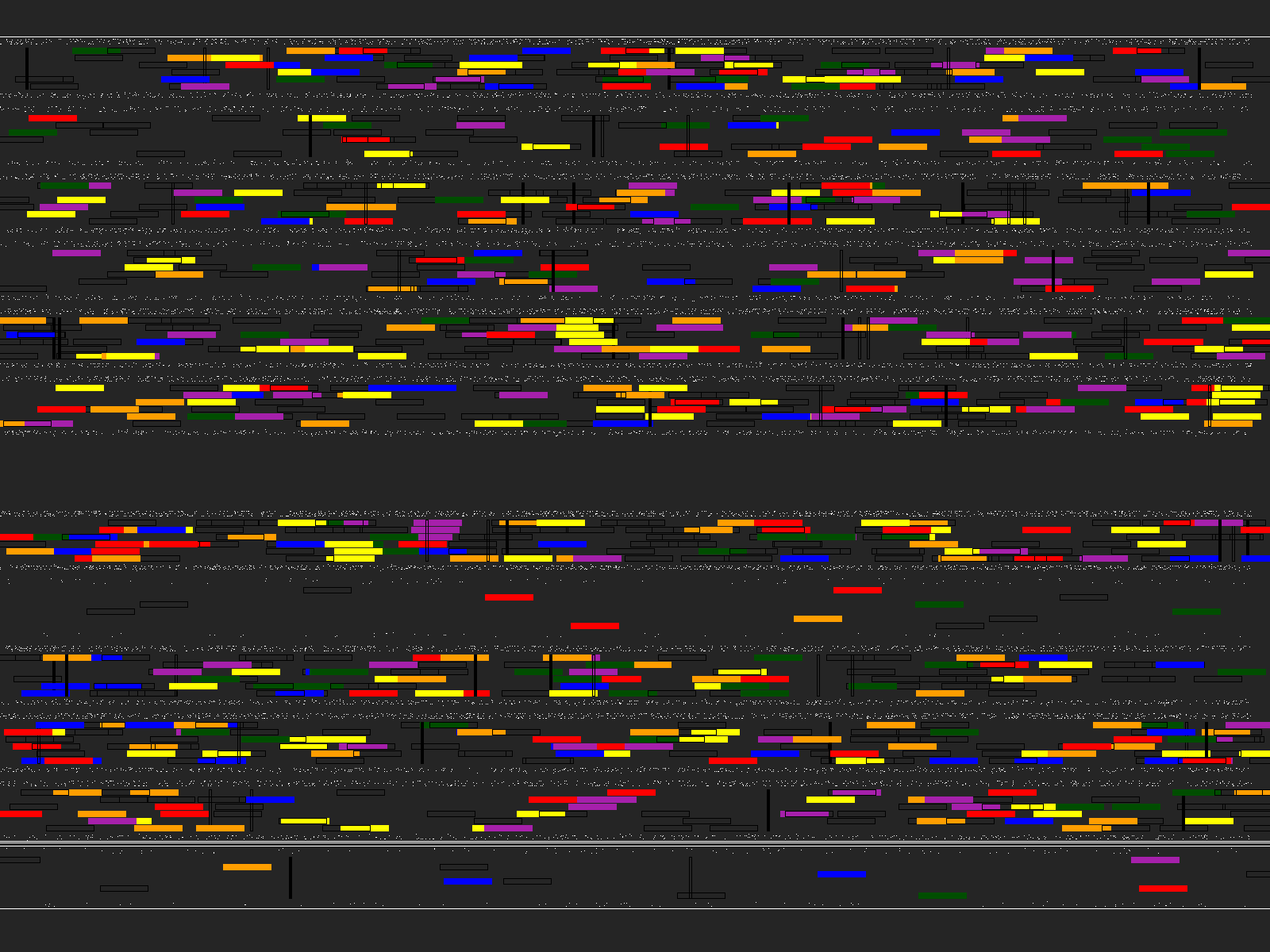This screenshot has width=1270, height=952.
Task: Select rightmost red bar in sparse middle track
Action: pos(857,590)
